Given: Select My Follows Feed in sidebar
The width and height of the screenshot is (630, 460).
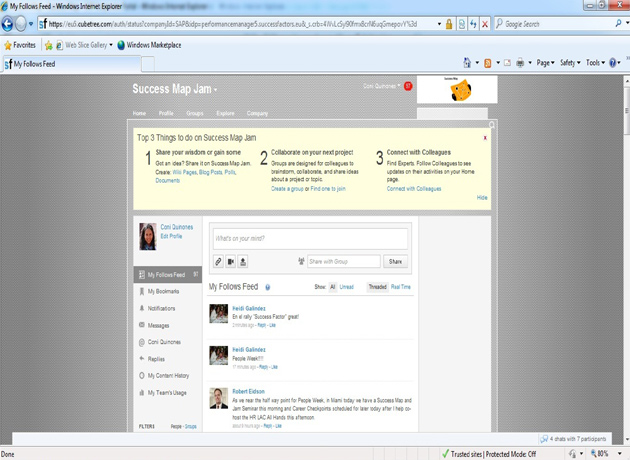Looking at the screenshot, I should coord(168,275).
